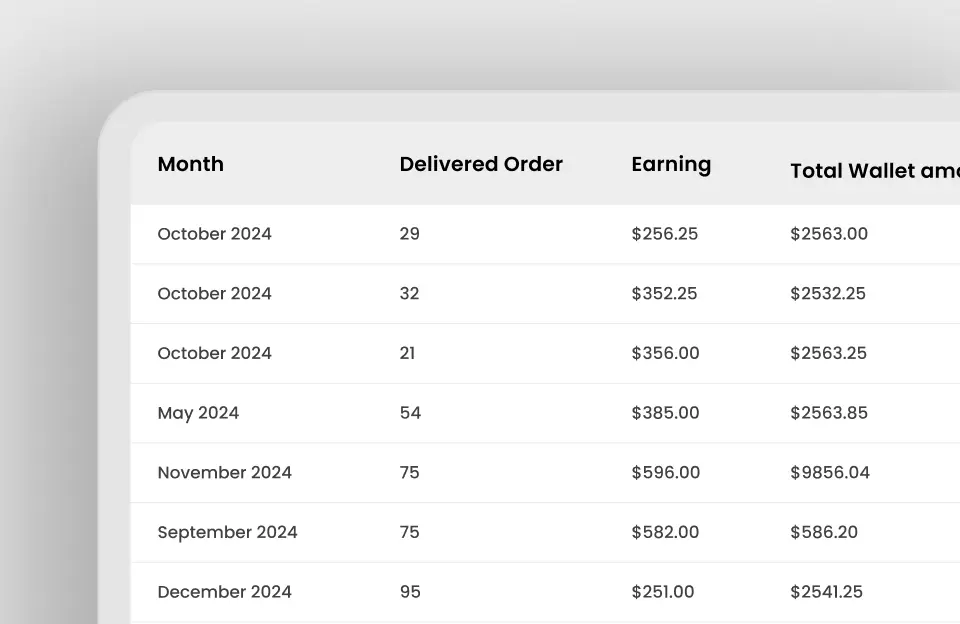Screen dimensions: 960x624
Task: Select the October 2024 cell with 21 orders
Action: (x=214, y=353)
